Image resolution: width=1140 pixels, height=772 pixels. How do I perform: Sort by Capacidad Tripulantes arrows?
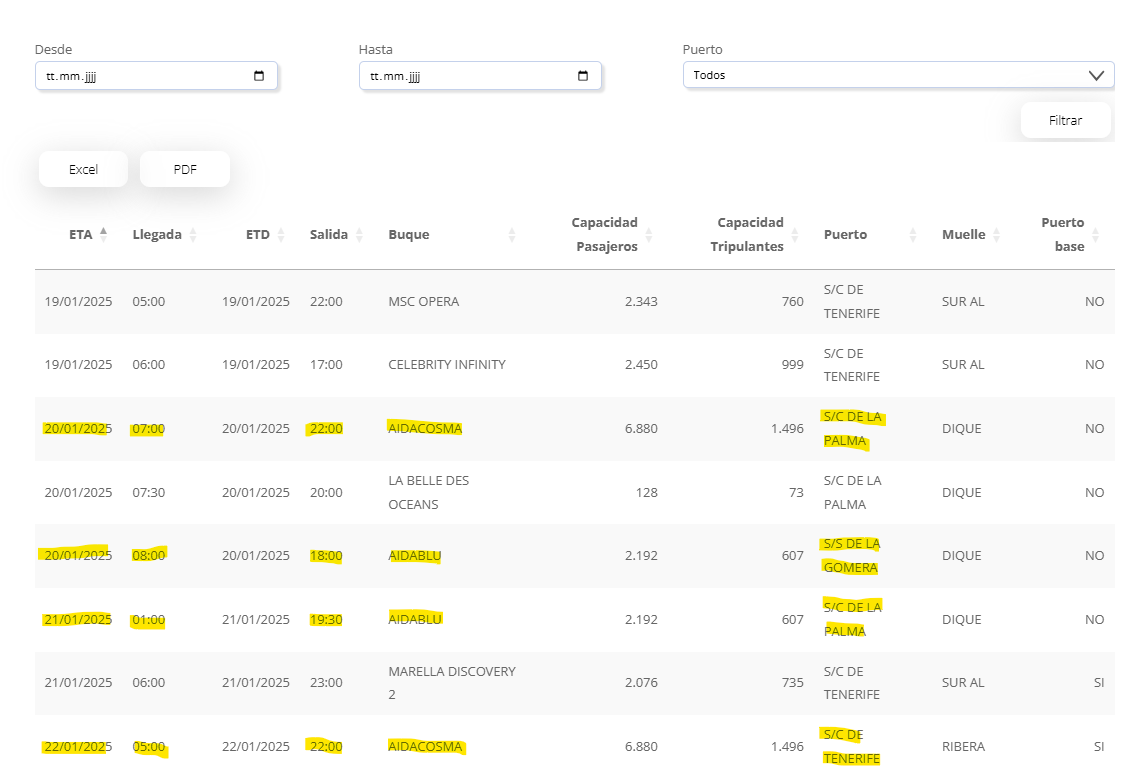tap(795, 234)
